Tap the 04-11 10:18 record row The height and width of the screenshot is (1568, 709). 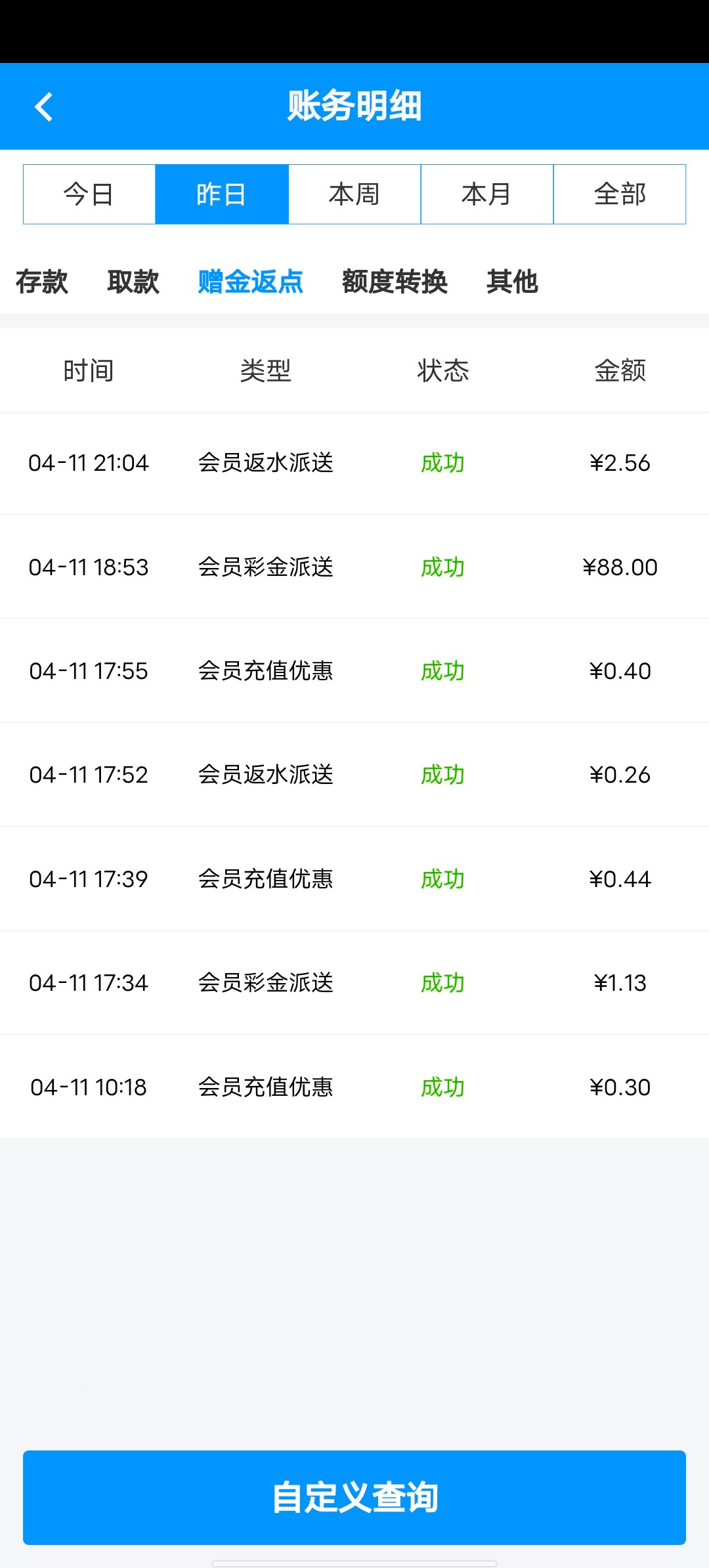point(354,1087)
